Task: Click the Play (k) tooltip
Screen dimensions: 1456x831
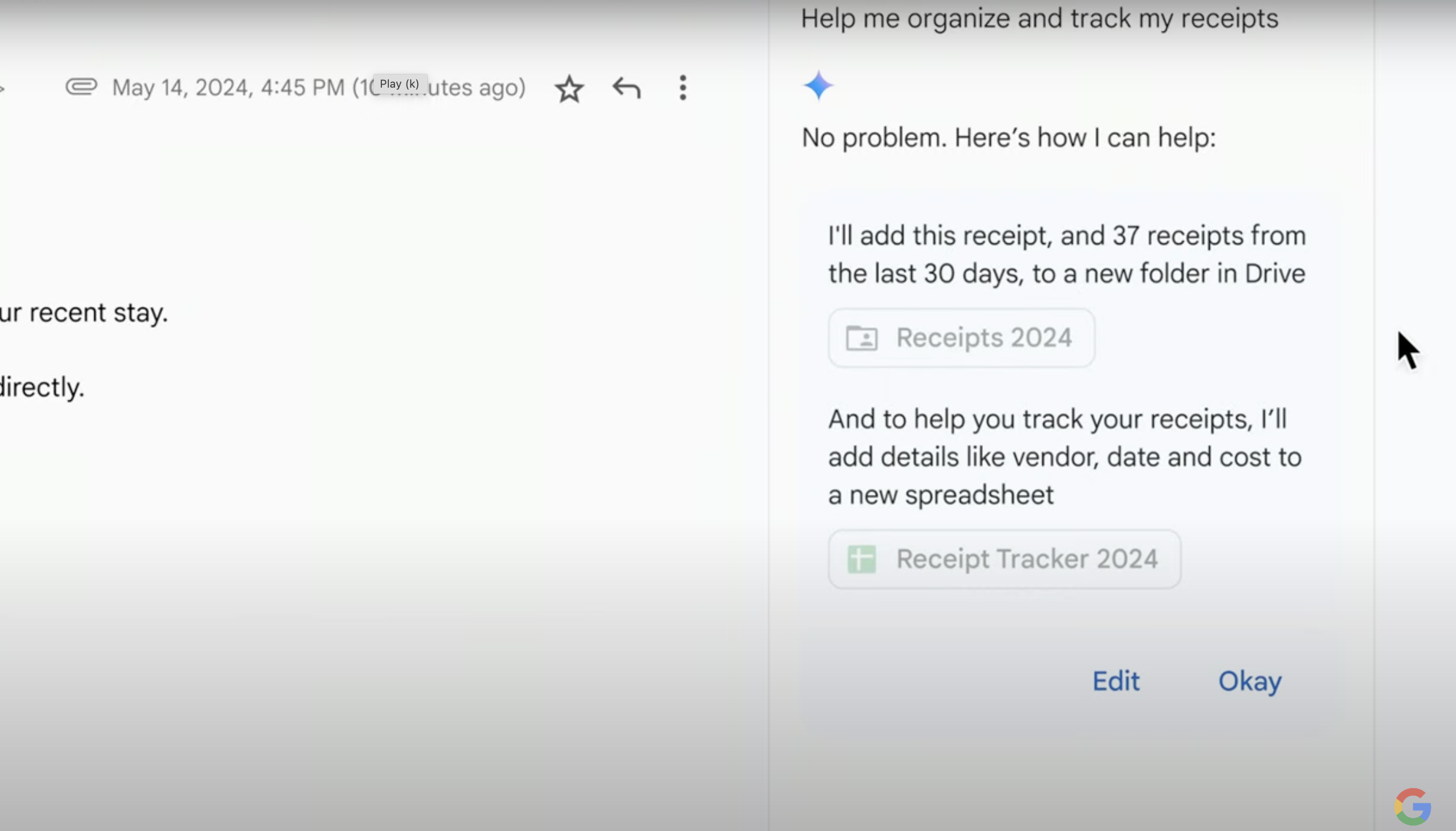Action: [x=400, y=84]
